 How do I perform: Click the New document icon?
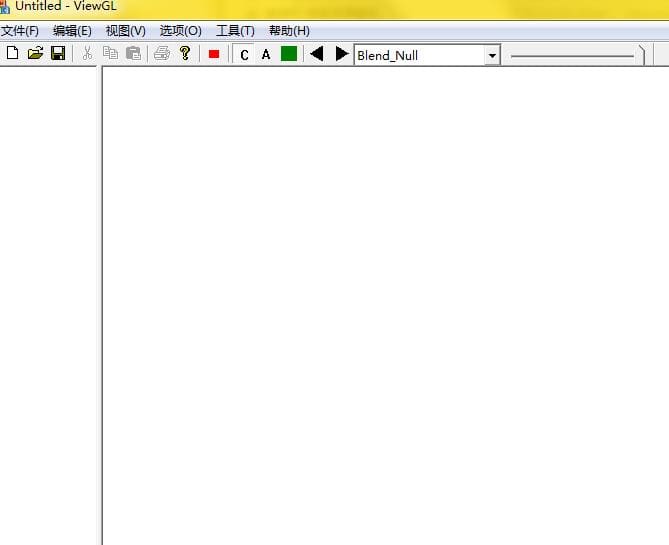coord(13,53)
